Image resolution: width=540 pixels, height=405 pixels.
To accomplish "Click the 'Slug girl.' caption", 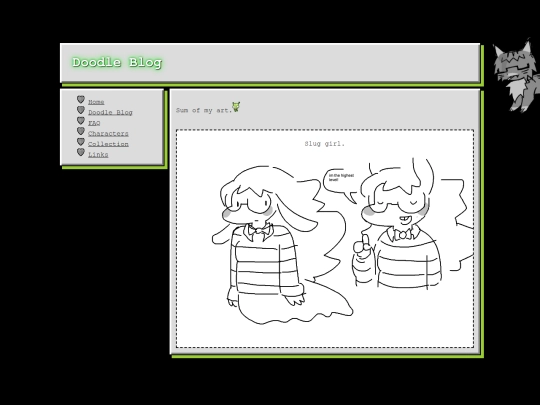I will (324, 144).
